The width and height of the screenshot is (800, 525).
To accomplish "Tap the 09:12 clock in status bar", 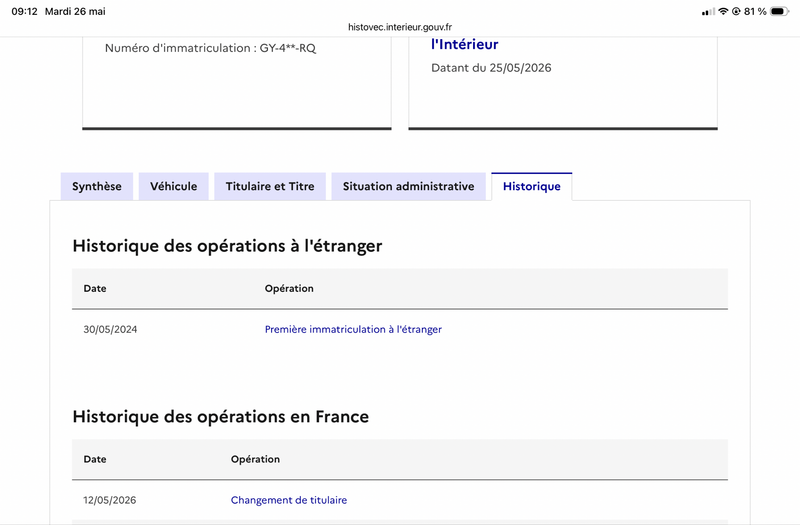I will [x=24, y=11].
